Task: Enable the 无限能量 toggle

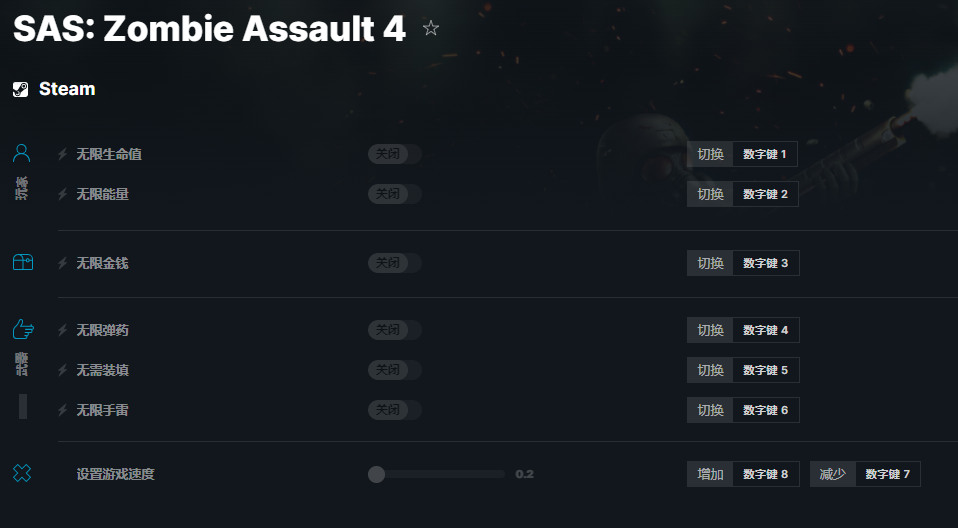Action: [394, 194]
